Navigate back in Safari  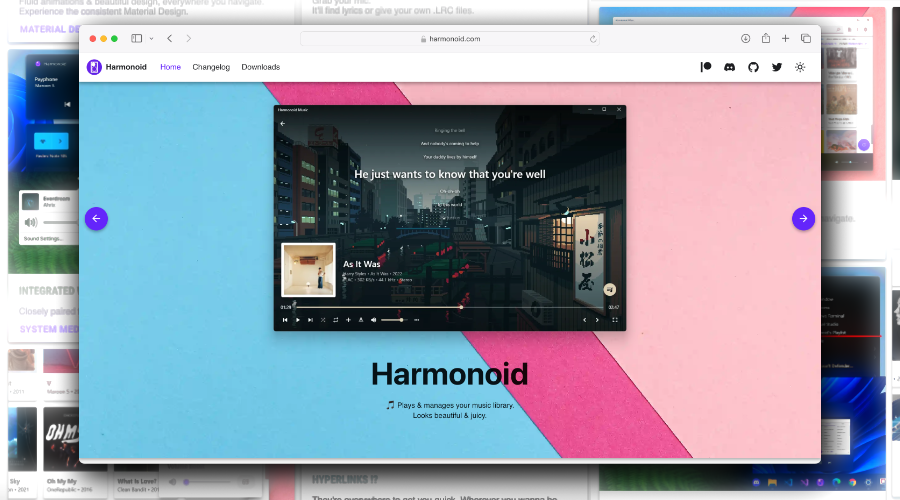click(170, 38)
